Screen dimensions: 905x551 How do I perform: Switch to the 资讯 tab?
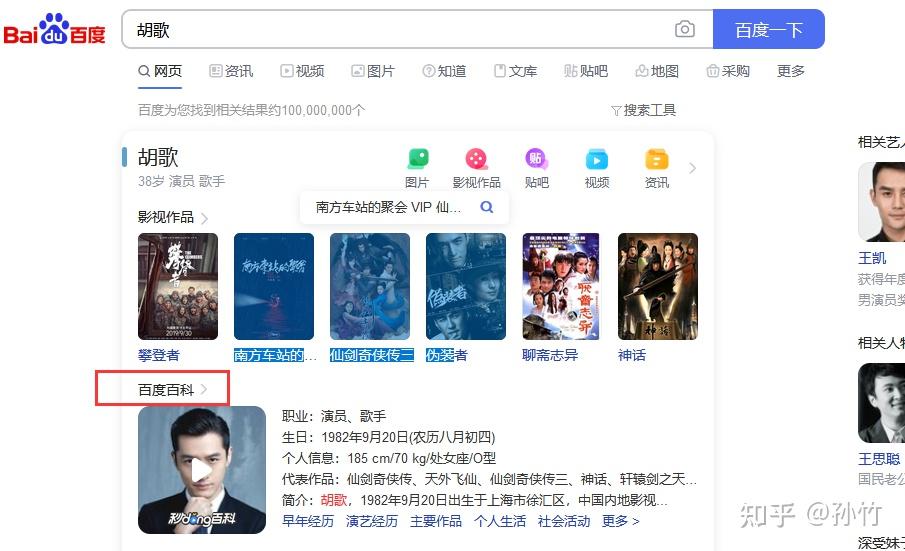coord(231,71)
